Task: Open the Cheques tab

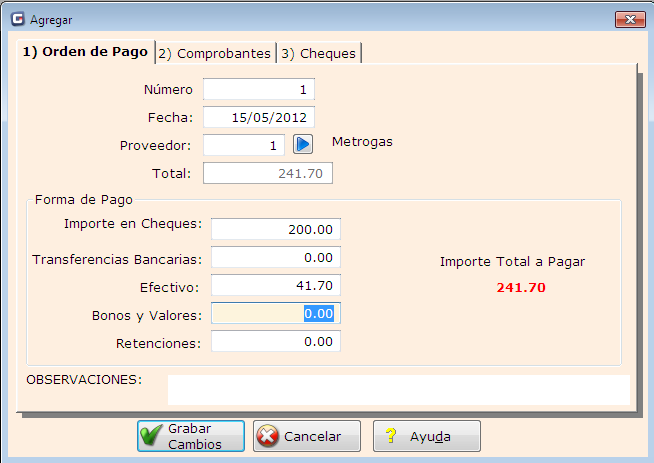Action: coord(320,53)
